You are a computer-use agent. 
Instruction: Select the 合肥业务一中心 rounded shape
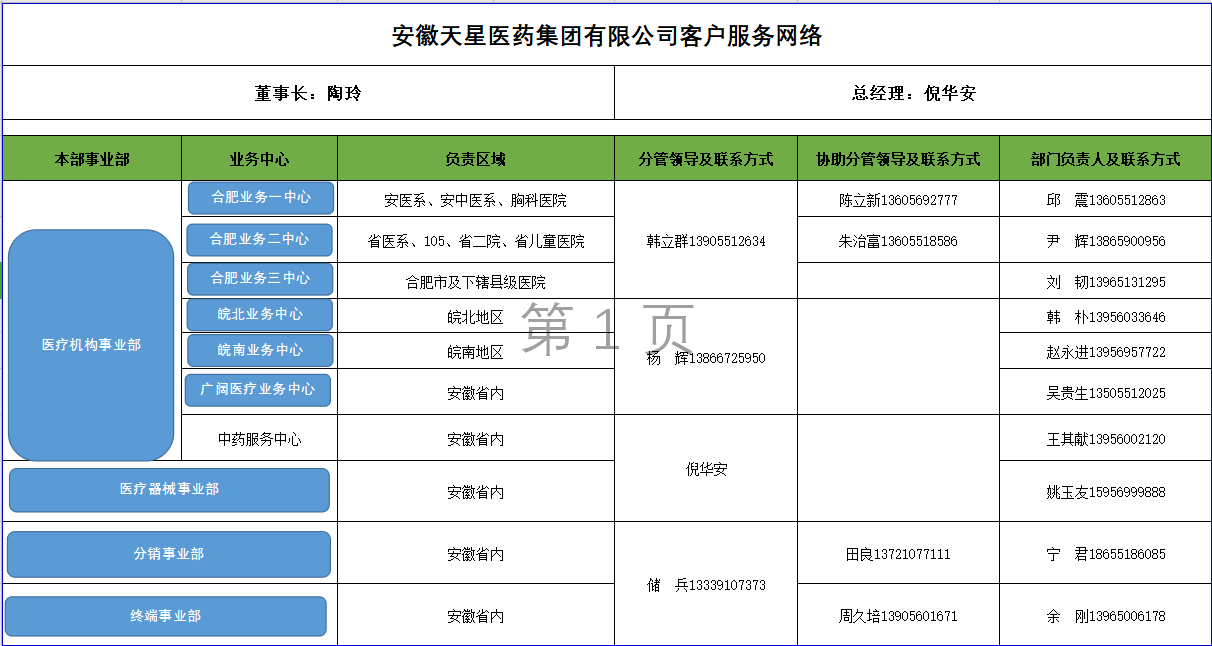coord(261,198)
